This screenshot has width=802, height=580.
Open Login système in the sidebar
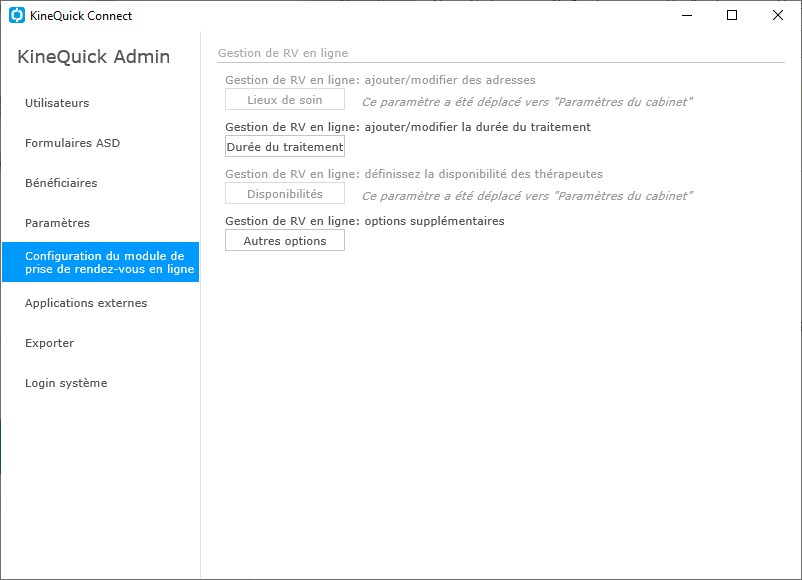pyautogui.click(x=66, y=383)
